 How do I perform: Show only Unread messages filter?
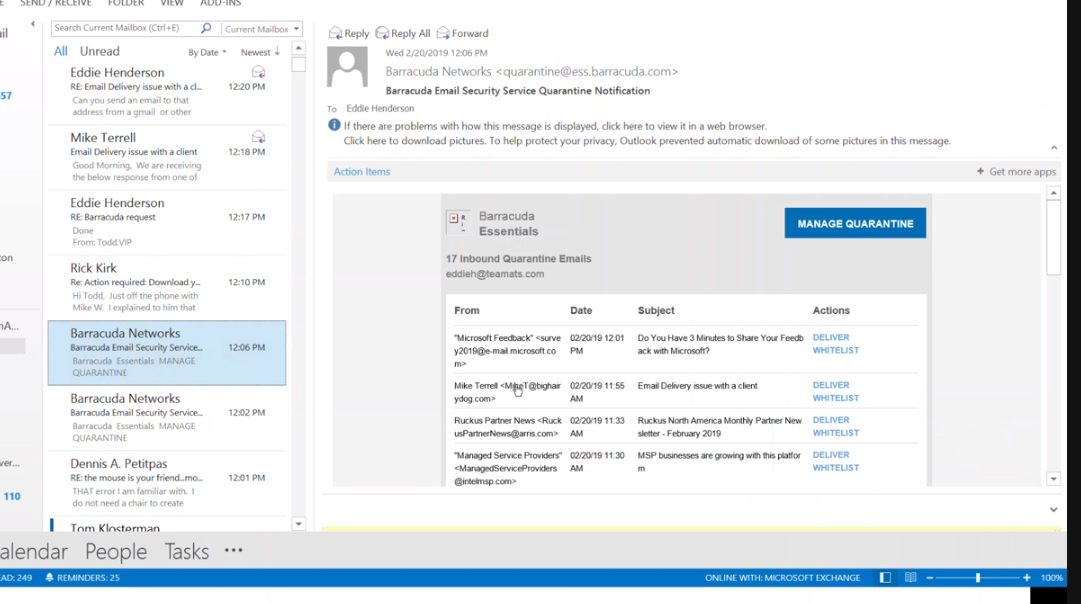(x=99, y=51)
